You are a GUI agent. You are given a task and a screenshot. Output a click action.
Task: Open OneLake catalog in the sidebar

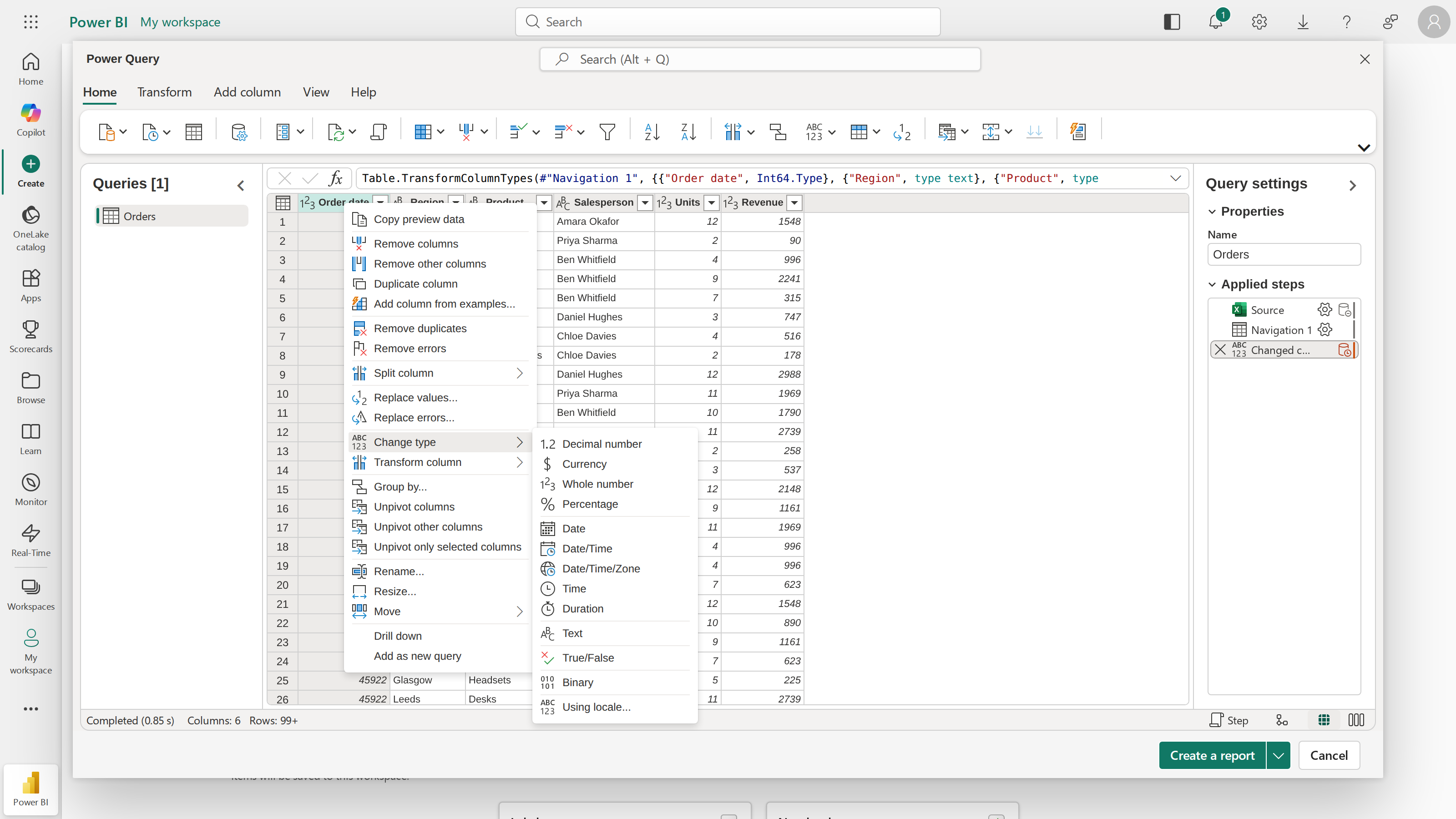point(30,228)
